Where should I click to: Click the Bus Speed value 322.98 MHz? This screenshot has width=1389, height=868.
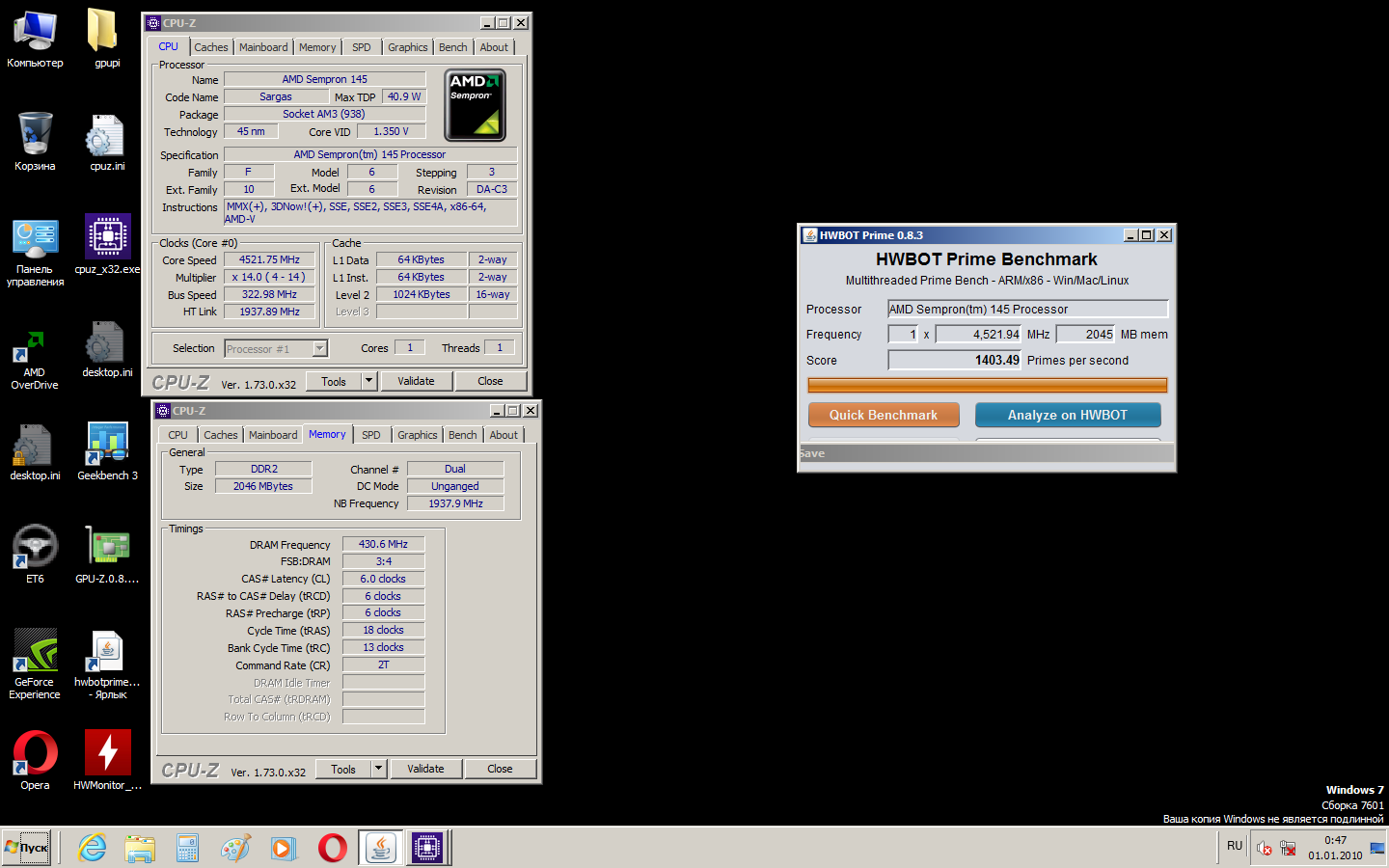pos(269,294)
